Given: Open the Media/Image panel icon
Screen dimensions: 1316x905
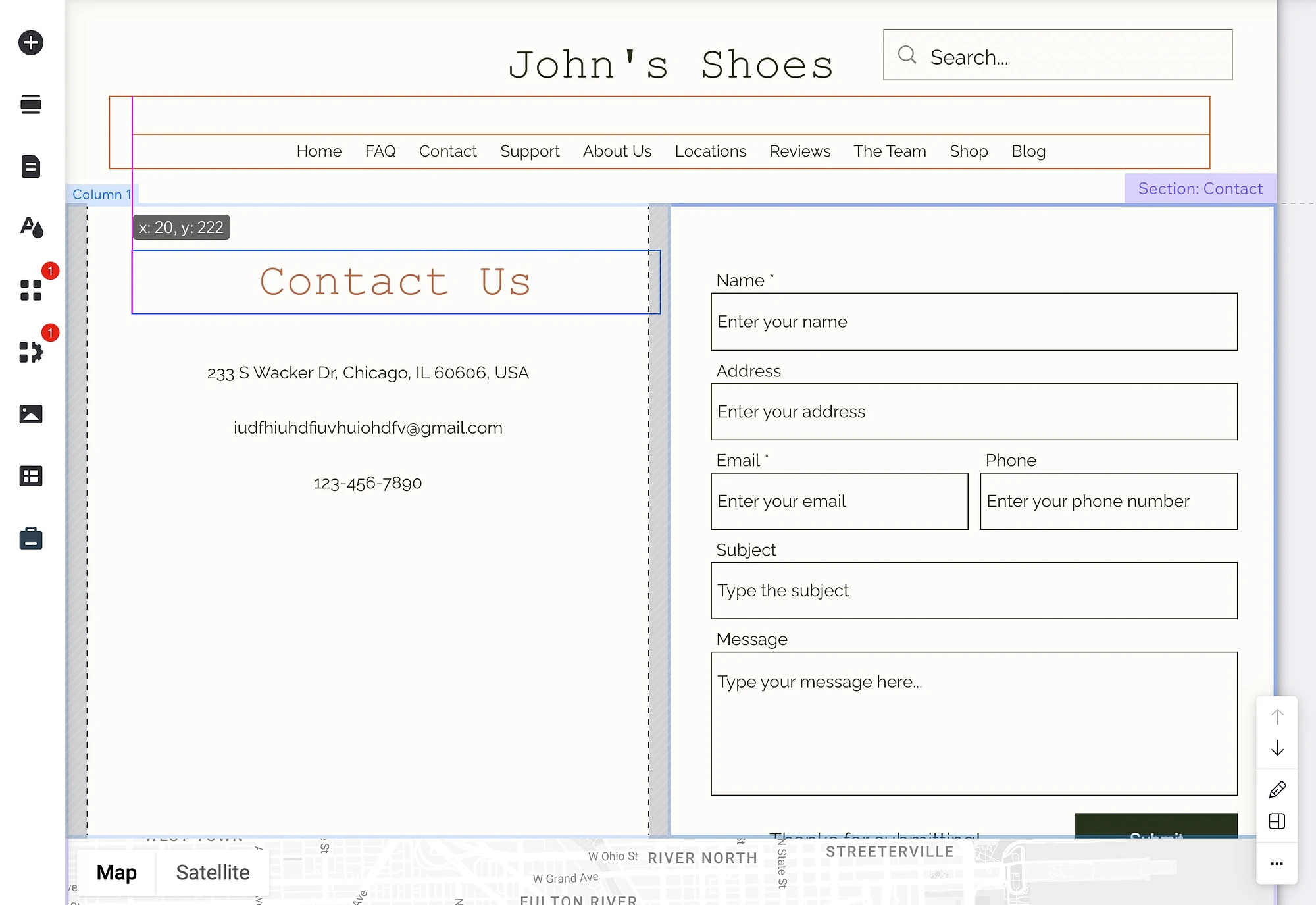Looking at the screenshot, I should (x=30, y=414).
